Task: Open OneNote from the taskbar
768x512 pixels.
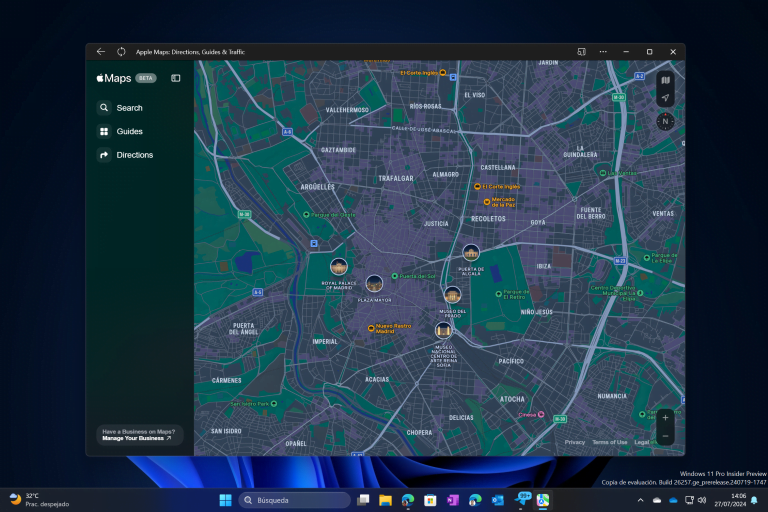Action: [x=453, y=500]
